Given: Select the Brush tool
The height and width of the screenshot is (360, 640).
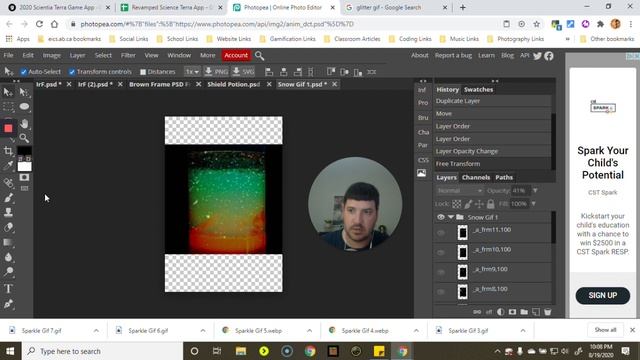Looking at the screenshot, I should click(x=8, y=198).
